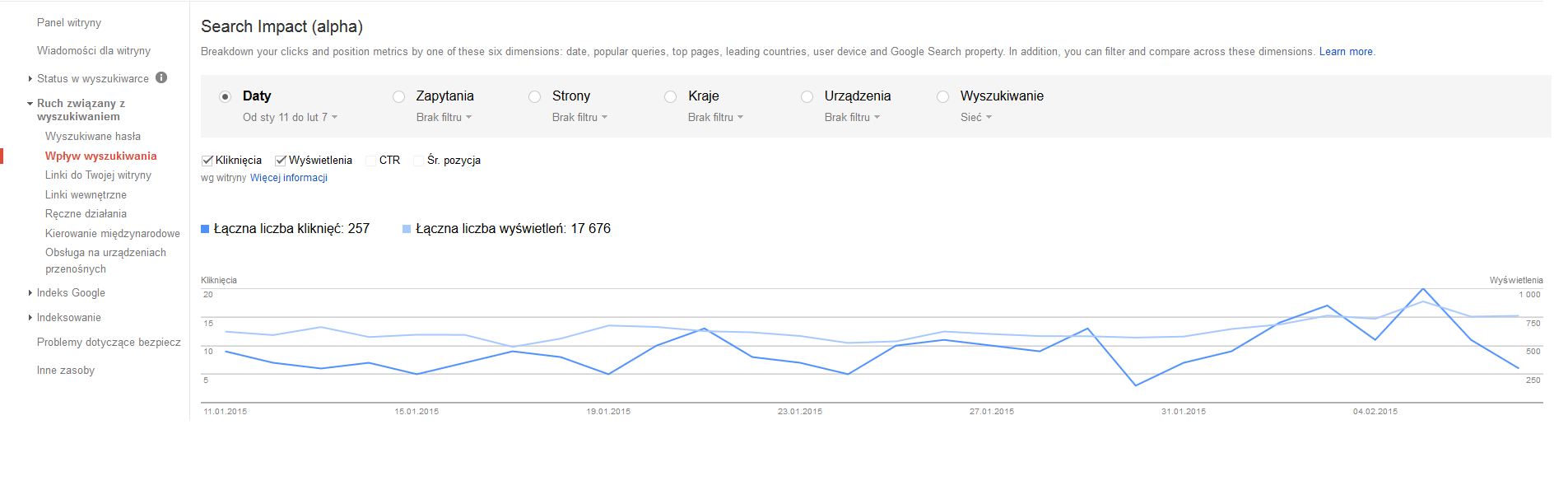Screen dimensions: 1568x490
Task: Uncheck the Kliknięcia checkbox
Action: (207, 161)
